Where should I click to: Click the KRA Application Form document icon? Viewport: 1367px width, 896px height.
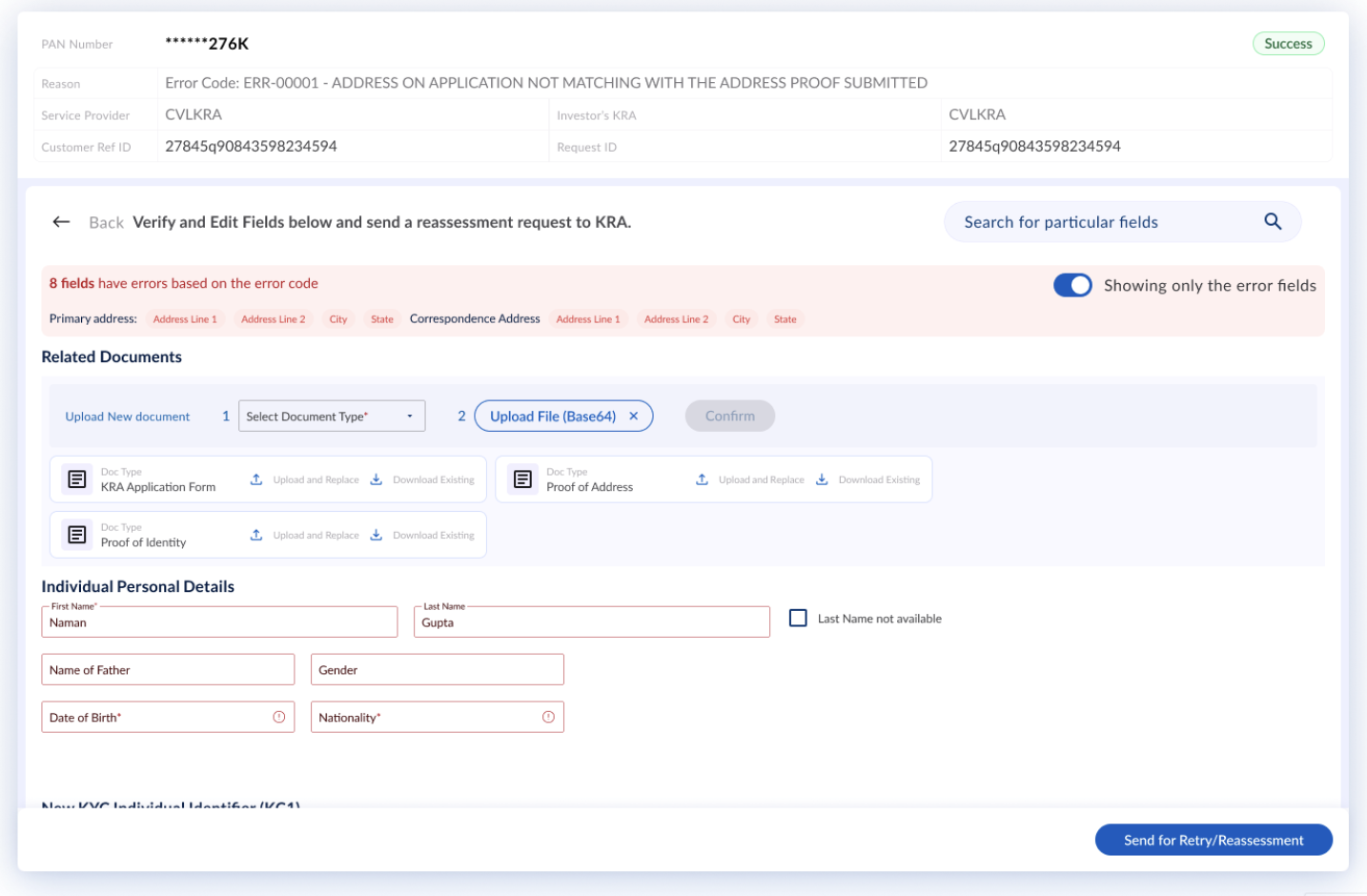77,479
